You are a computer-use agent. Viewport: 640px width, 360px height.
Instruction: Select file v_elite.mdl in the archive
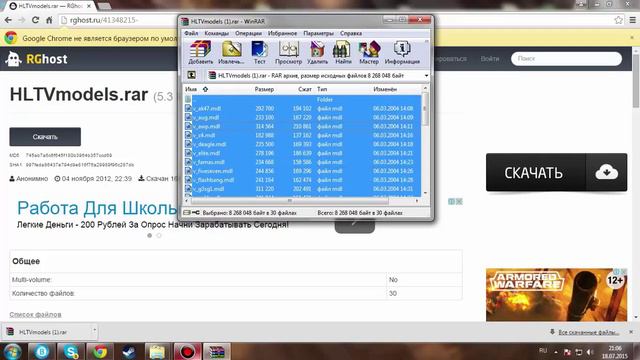302,153
